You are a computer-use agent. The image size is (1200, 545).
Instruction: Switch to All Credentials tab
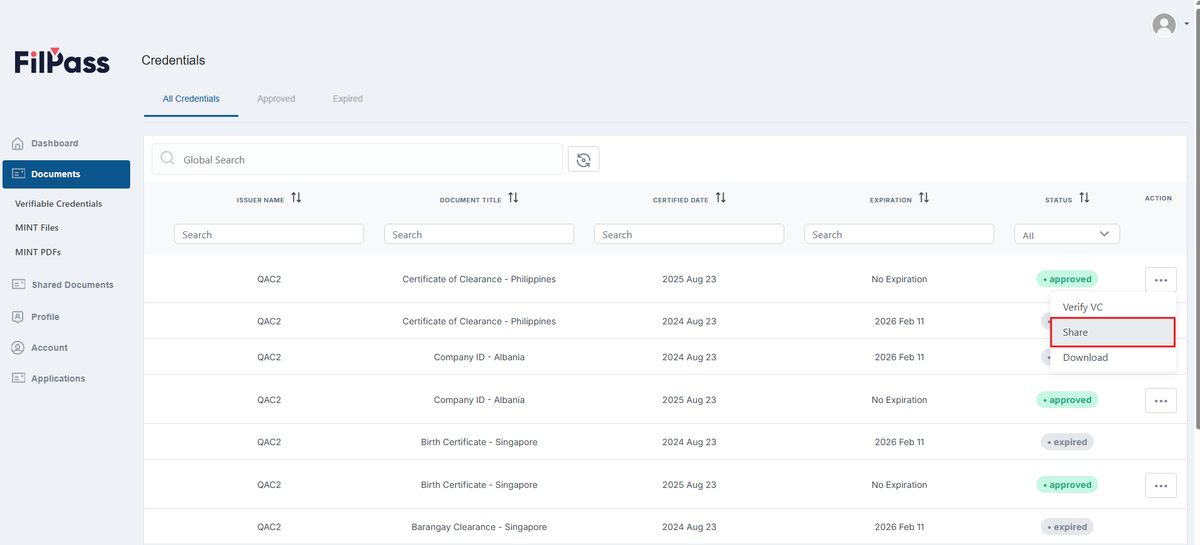(191, 99)
